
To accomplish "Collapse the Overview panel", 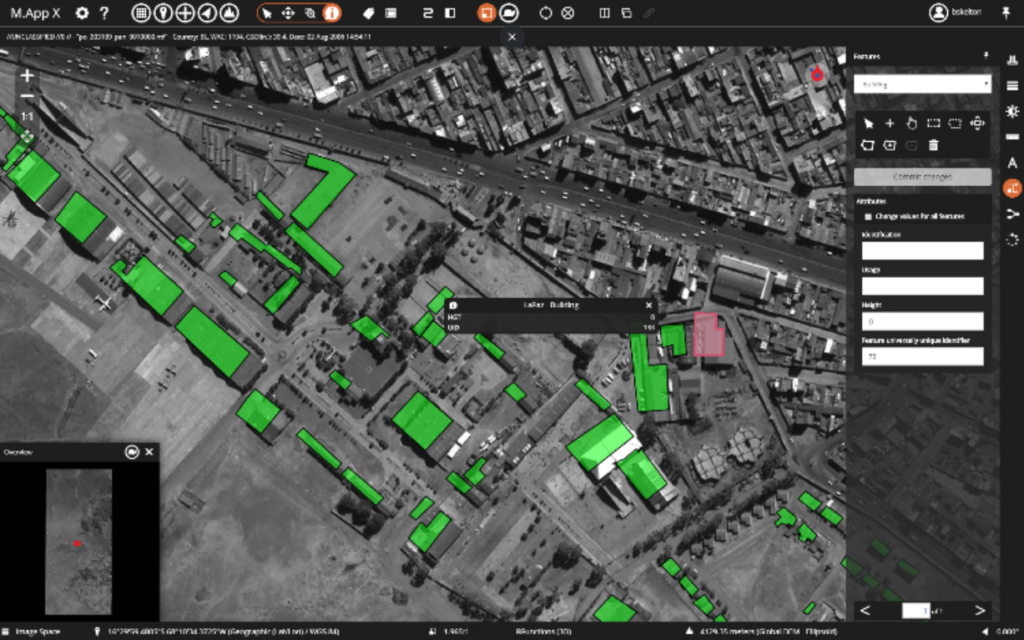I will pos(150,451).
